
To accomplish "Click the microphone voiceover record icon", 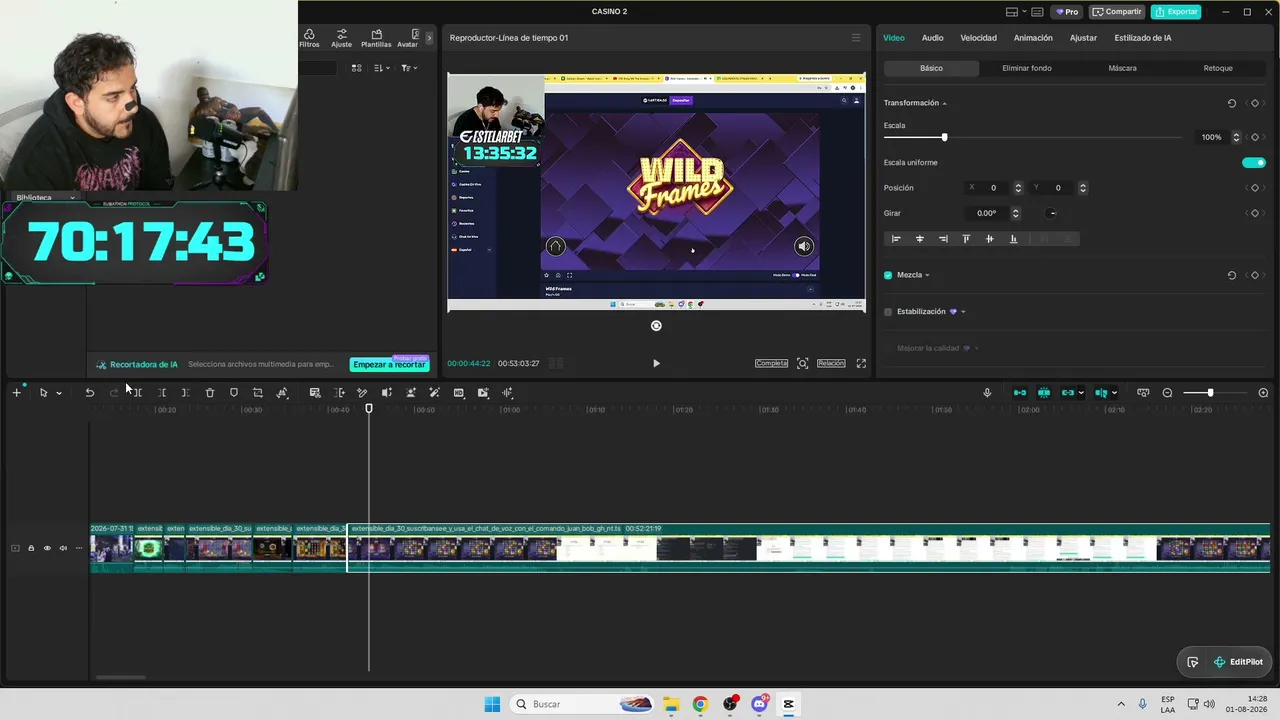I will 987,393.
